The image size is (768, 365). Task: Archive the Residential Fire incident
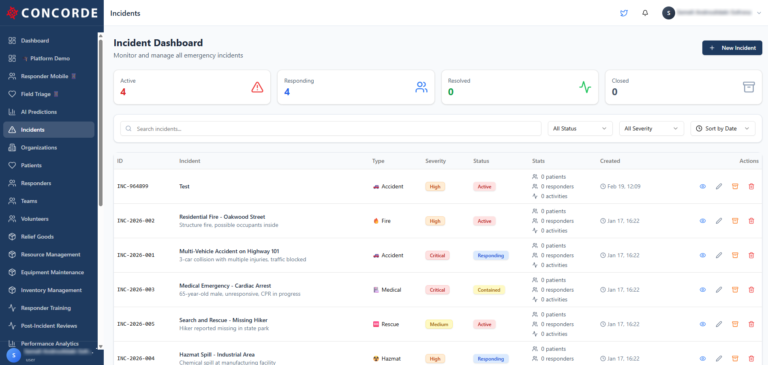[x=735, y=221]
